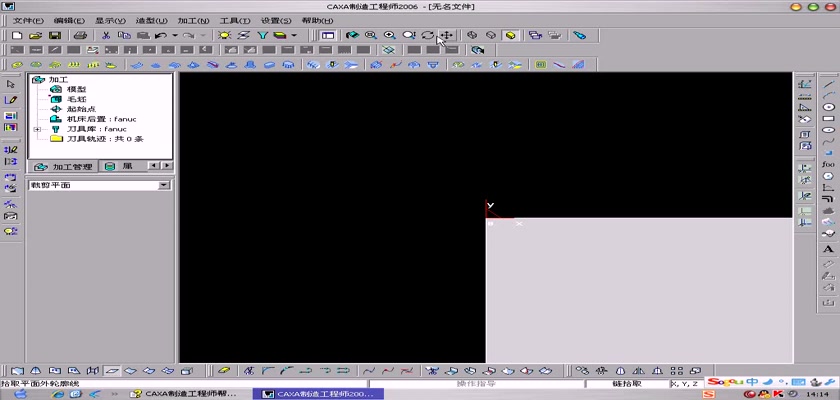Select 刀具轨迹 : 共 0 条 folder
Screen dimensions: 840x400
[104, 139]
